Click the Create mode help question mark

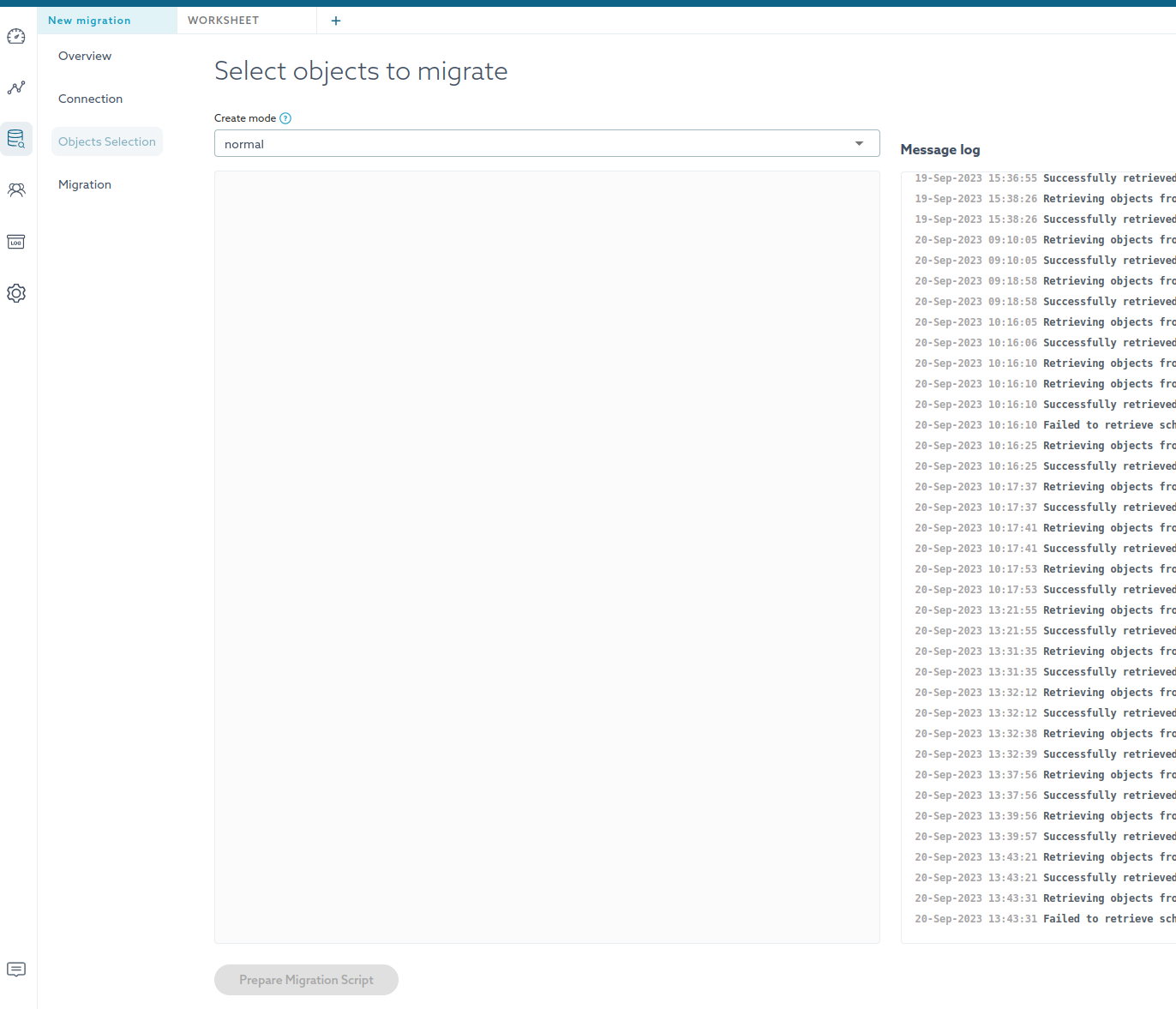pyautogui.click(x=285, y=118)
